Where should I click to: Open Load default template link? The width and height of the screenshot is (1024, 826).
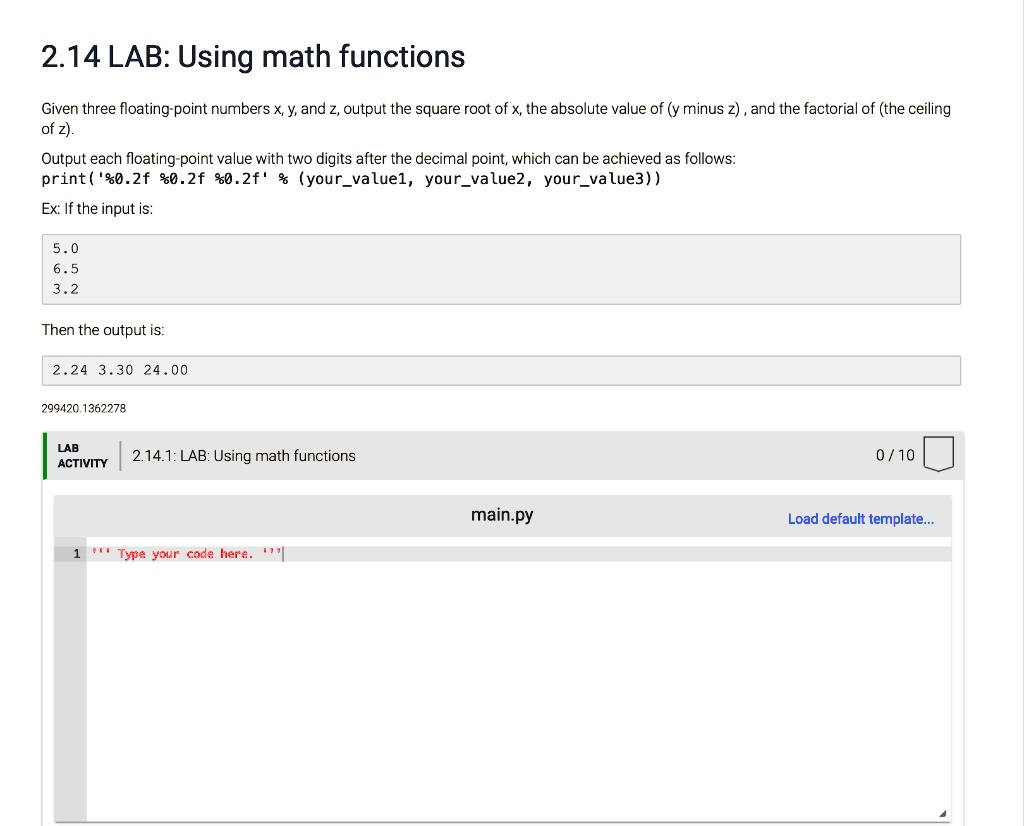tap(861, 518)
